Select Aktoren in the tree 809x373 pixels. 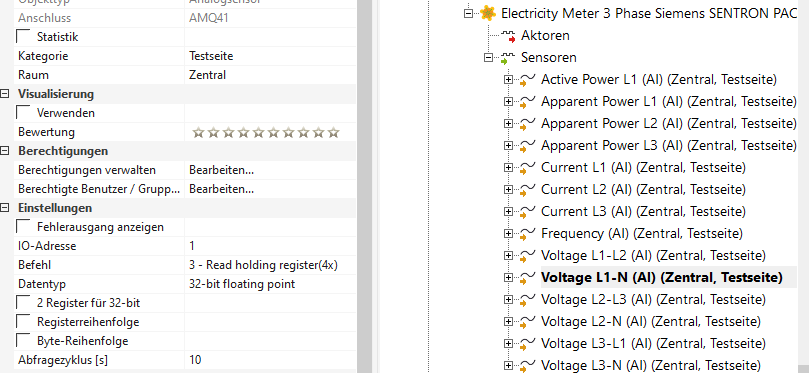[x=545, y=36]
